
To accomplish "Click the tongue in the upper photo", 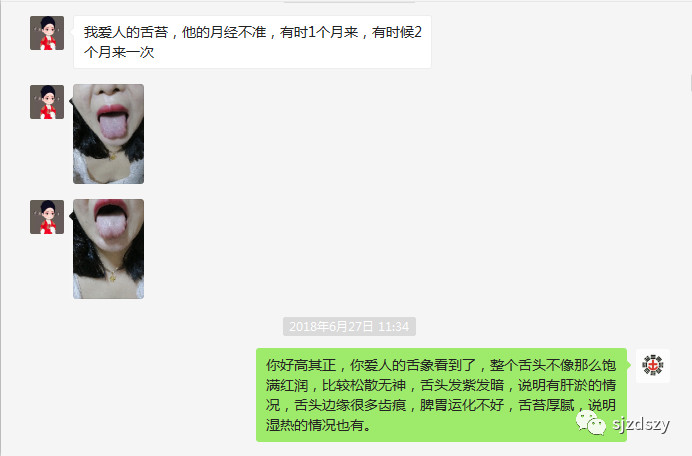I will click(113, 126).
